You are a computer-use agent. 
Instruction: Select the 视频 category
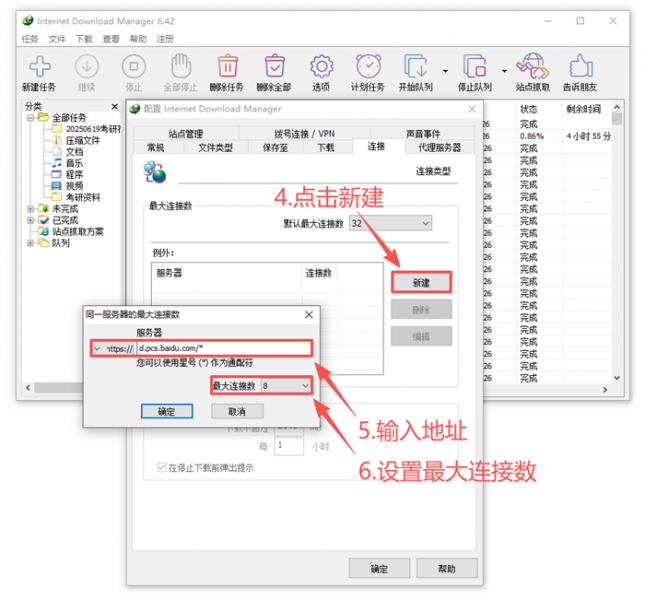(x=74, y=186)
